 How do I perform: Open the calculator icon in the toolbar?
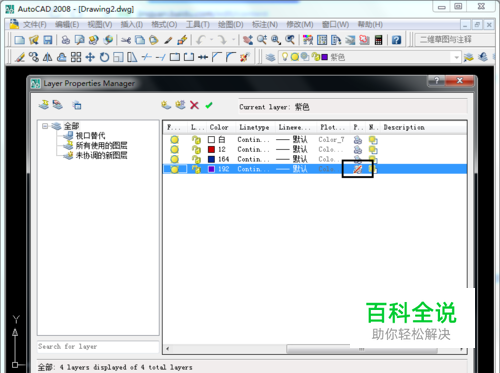click(378, 40)
